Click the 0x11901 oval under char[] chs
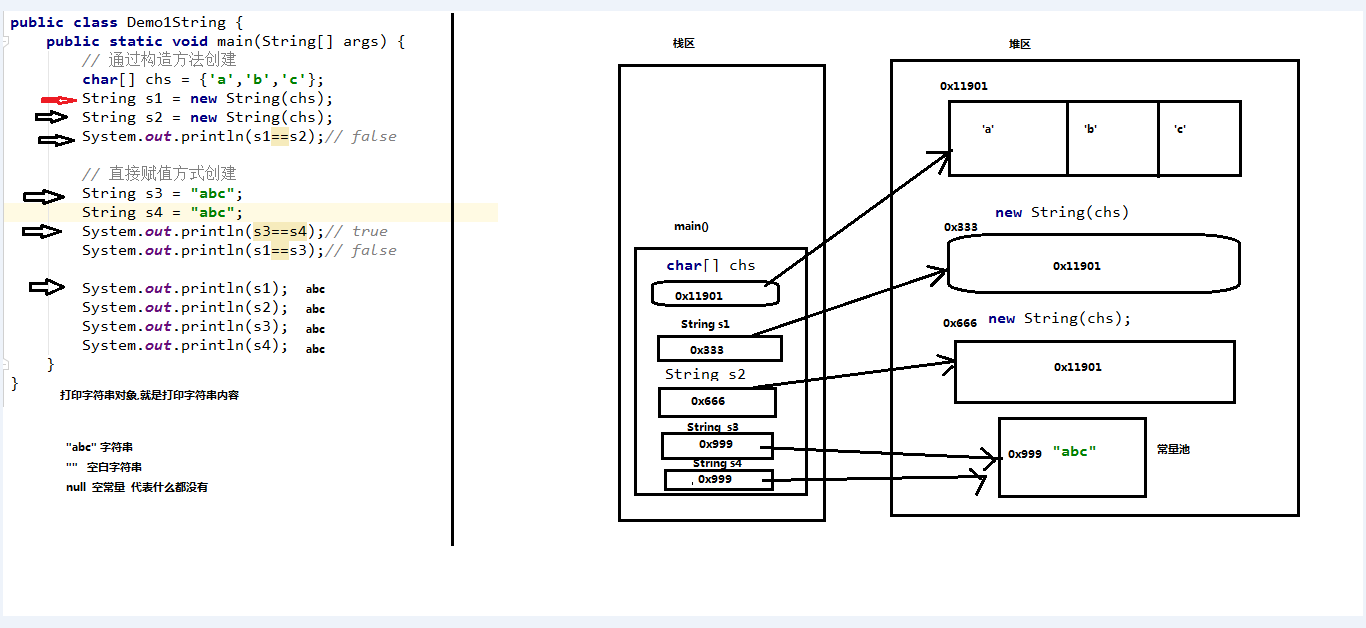 (714, 294)
